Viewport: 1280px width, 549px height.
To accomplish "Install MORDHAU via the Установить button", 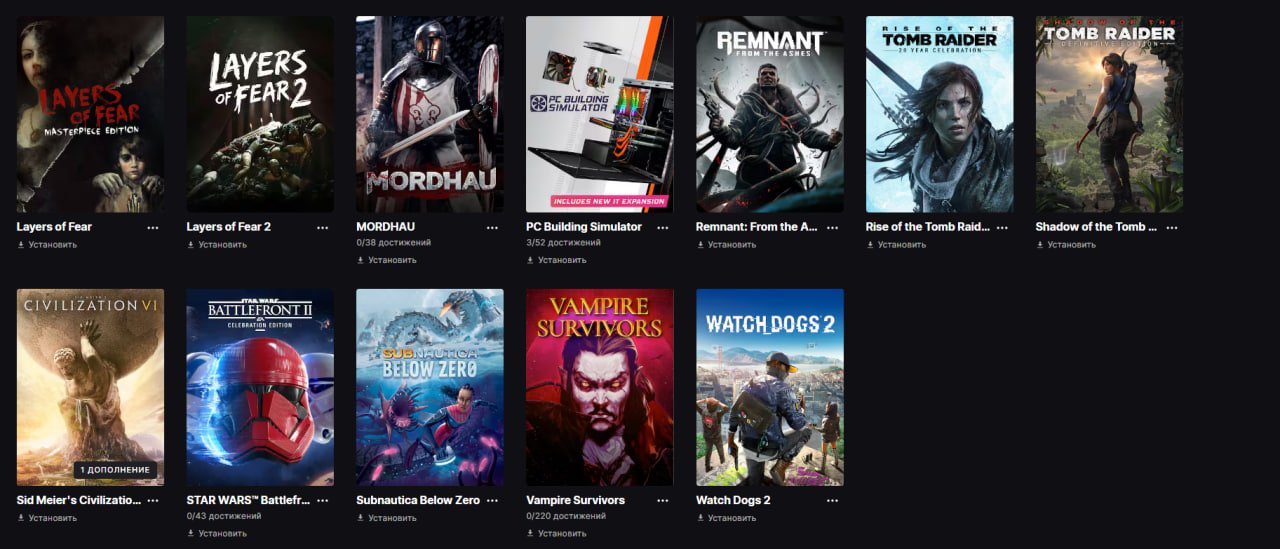I will tap(387, 260).
